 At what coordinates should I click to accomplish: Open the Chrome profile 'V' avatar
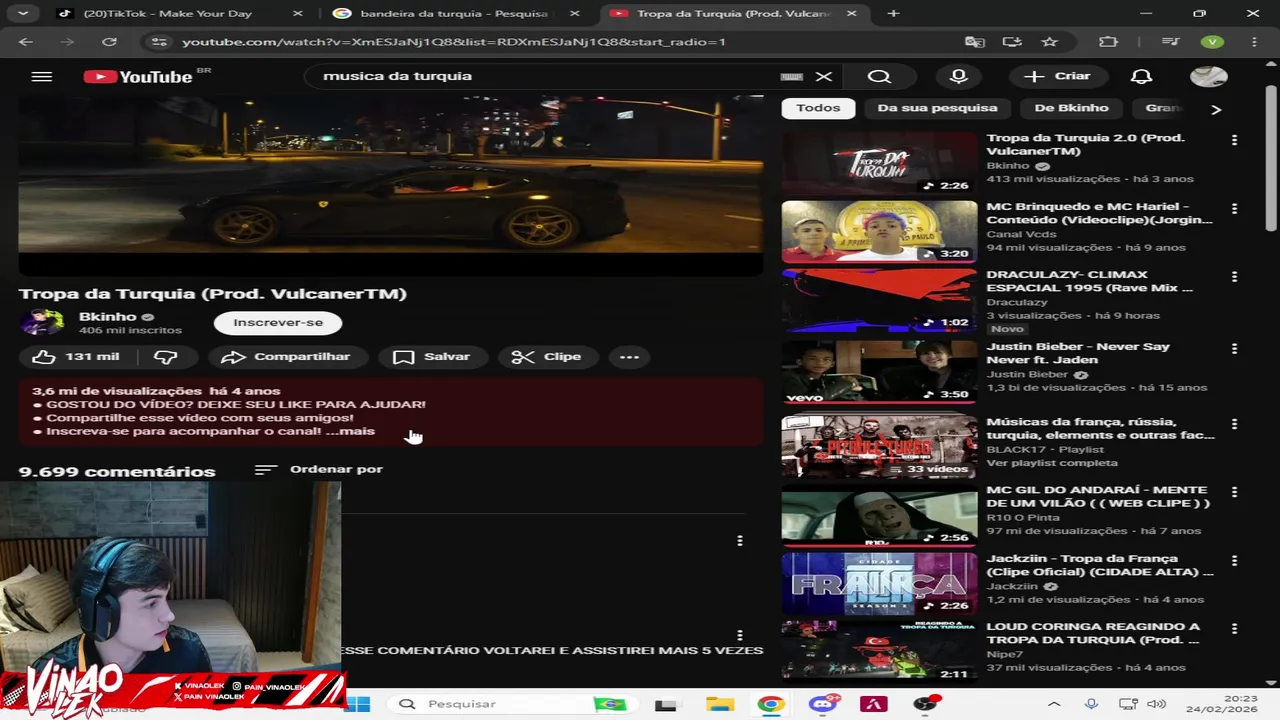point(1212,42)
